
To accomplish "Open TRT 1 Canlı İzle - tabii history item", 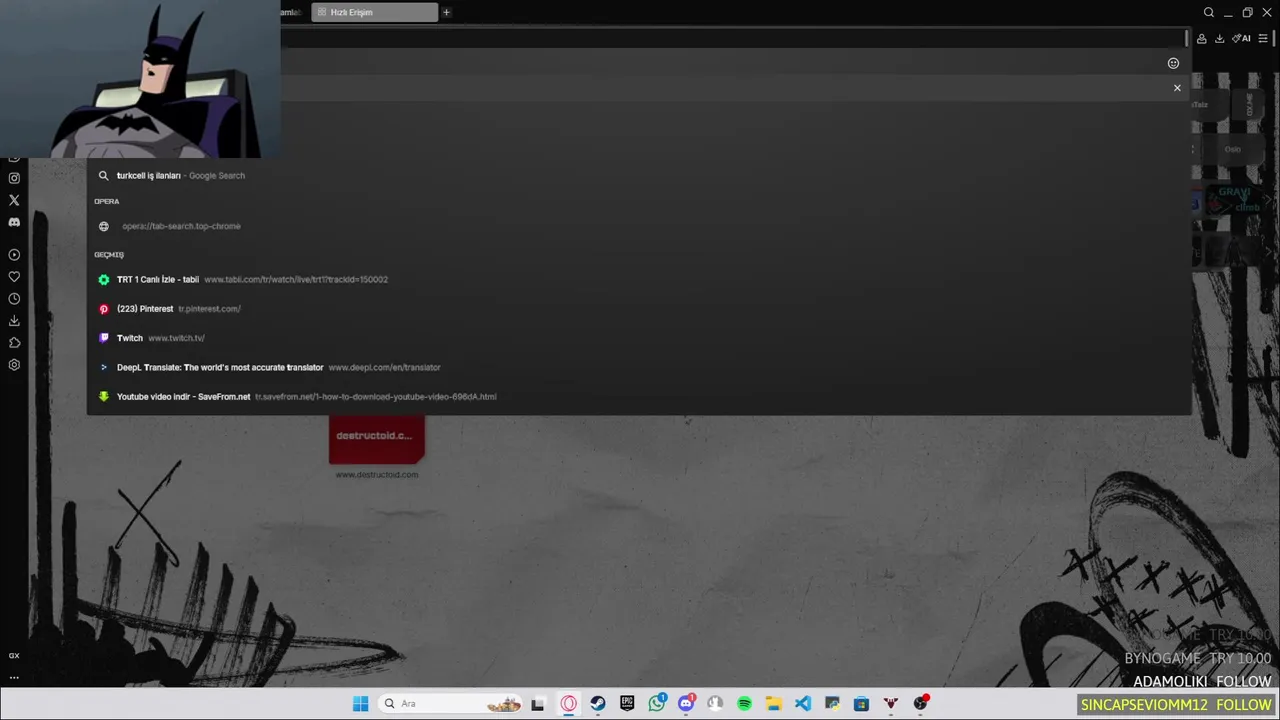I will coord(638,280).
